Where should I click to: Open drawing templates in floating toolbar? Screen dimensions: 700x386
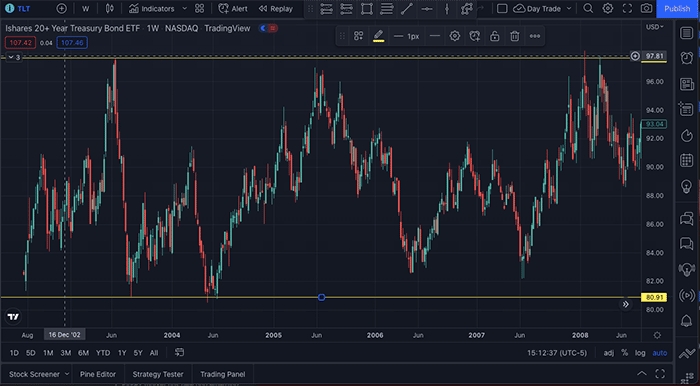[x=358, y=36]
